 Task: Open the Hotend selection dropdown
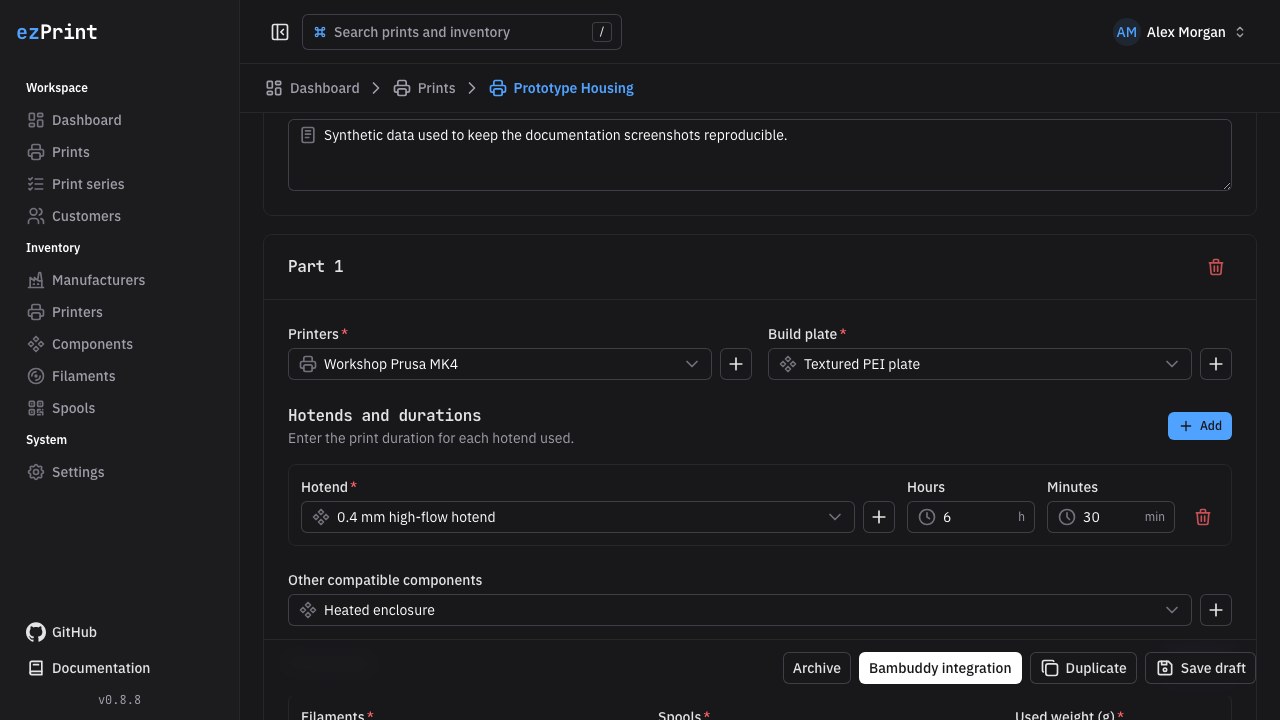tap(578, 517)
